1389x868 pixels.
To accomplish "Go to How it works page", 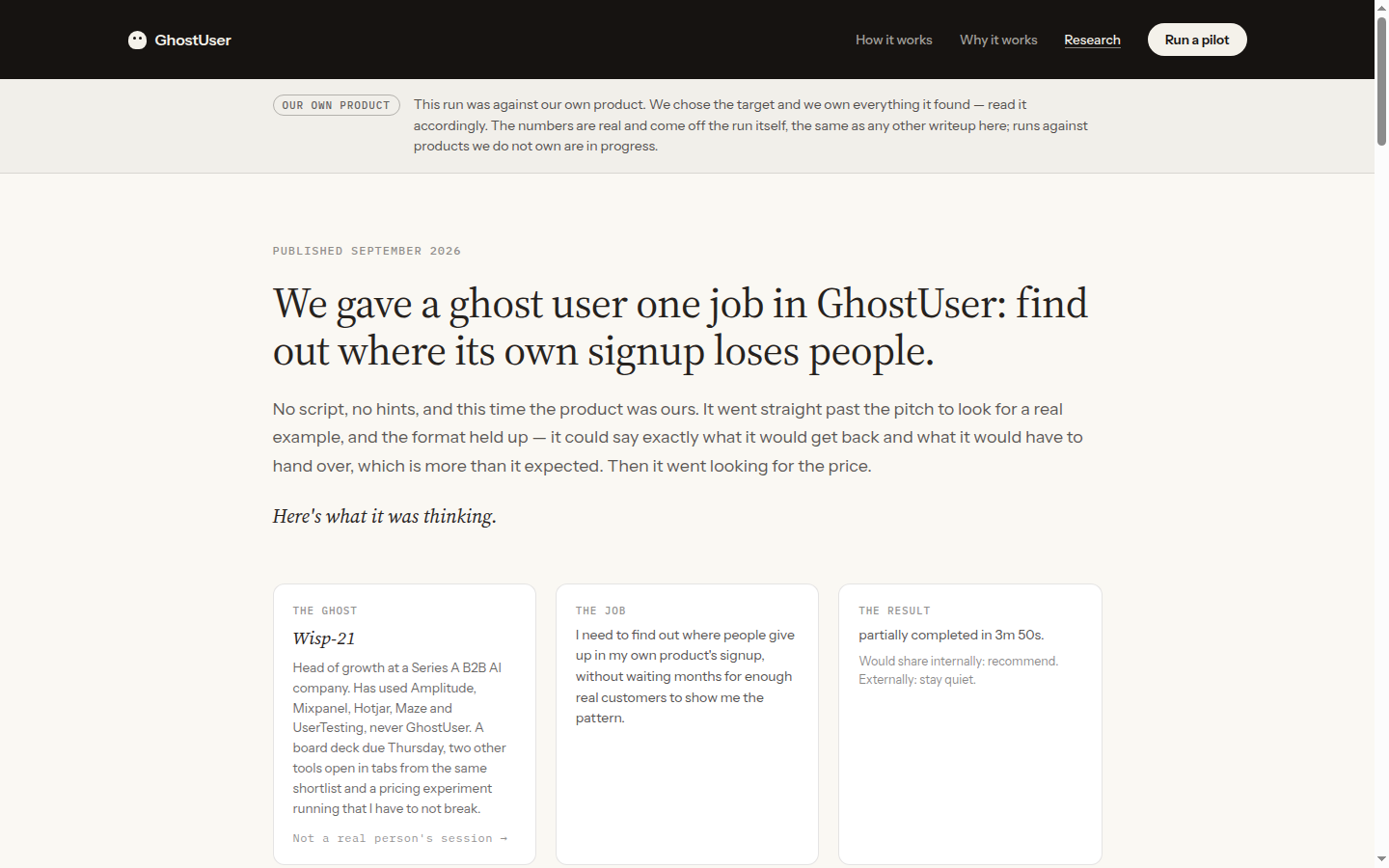I will [x=893, y=40].
